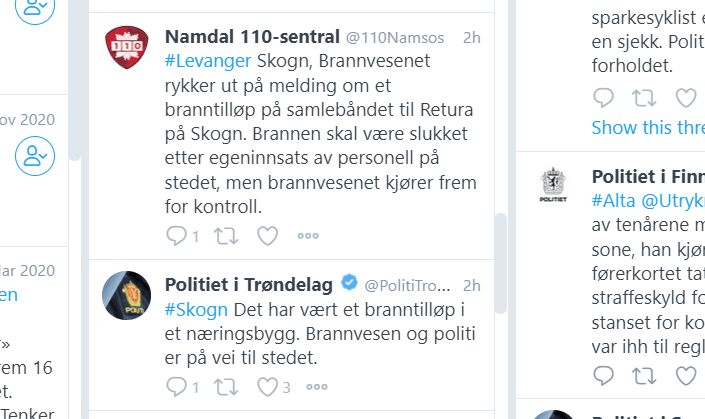
Task: Reply to the Politiet i Trøndelag tweet
Action: point(176,386)
